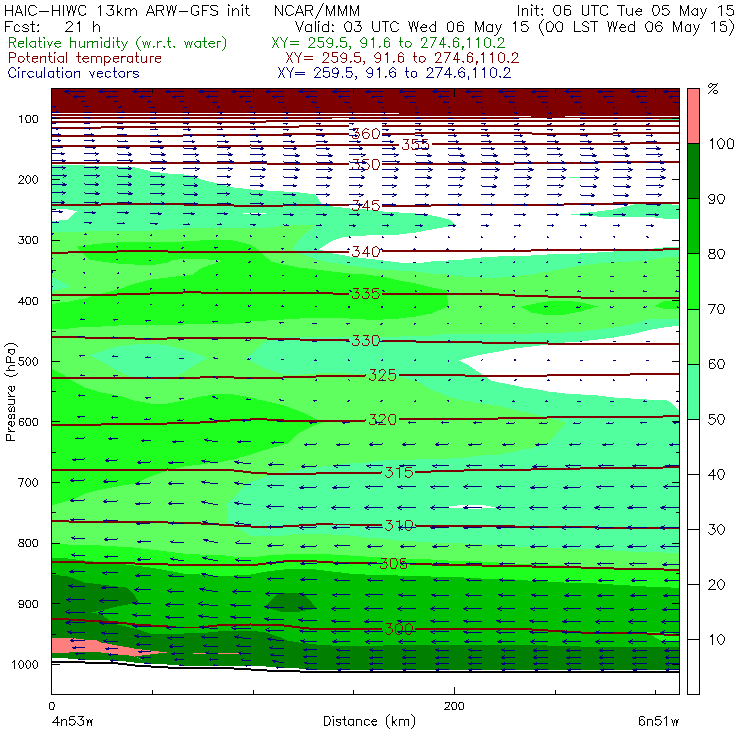Image resolution: width=740 pixels, height=740 pixels.
Task: Click the 'Pressure (hPa)' vertical axis title
Action: pos(10,391)
